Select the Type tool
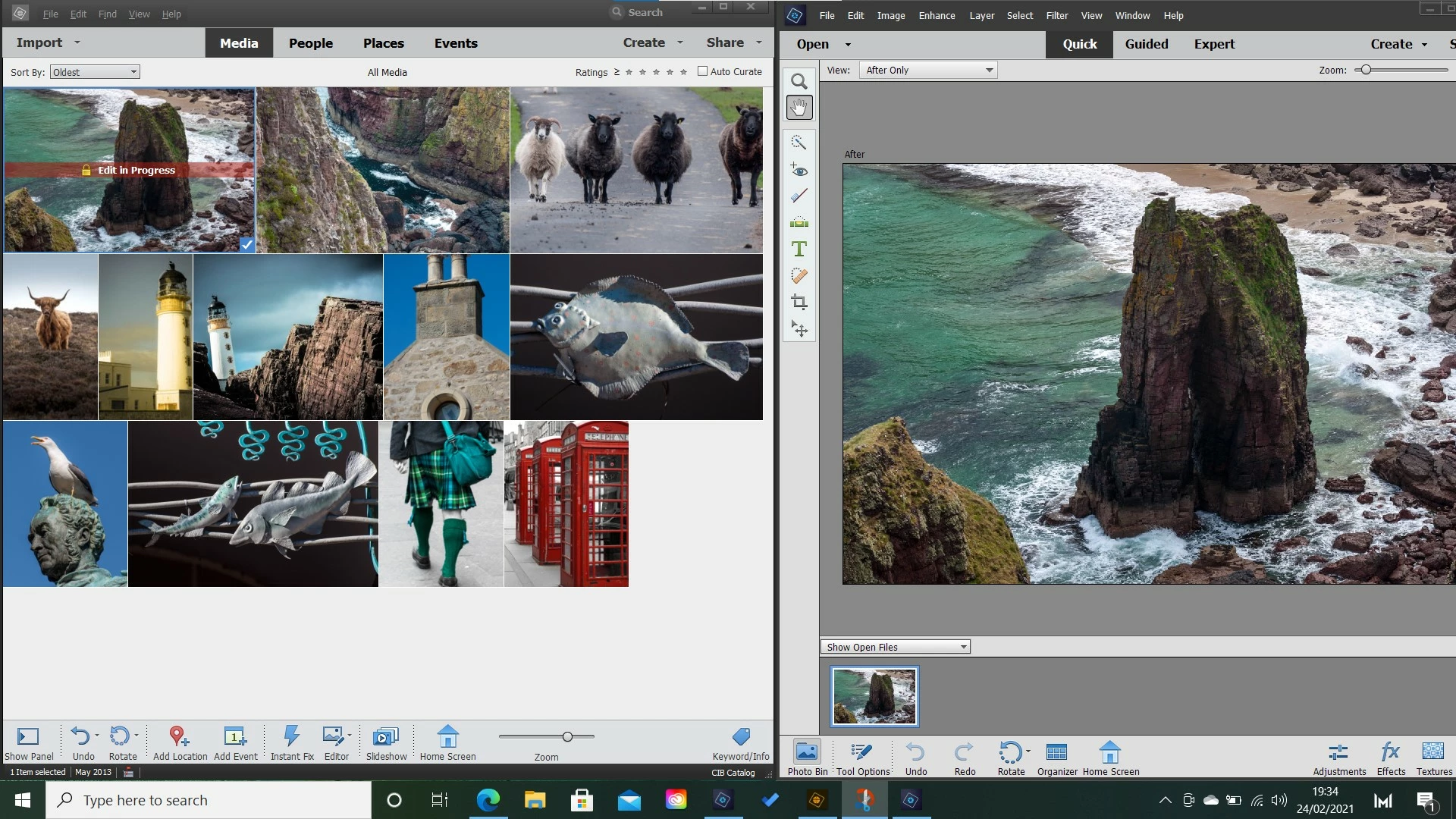Image resolution: width=1456 pixels, height=819 pixels. coord(799,249)
